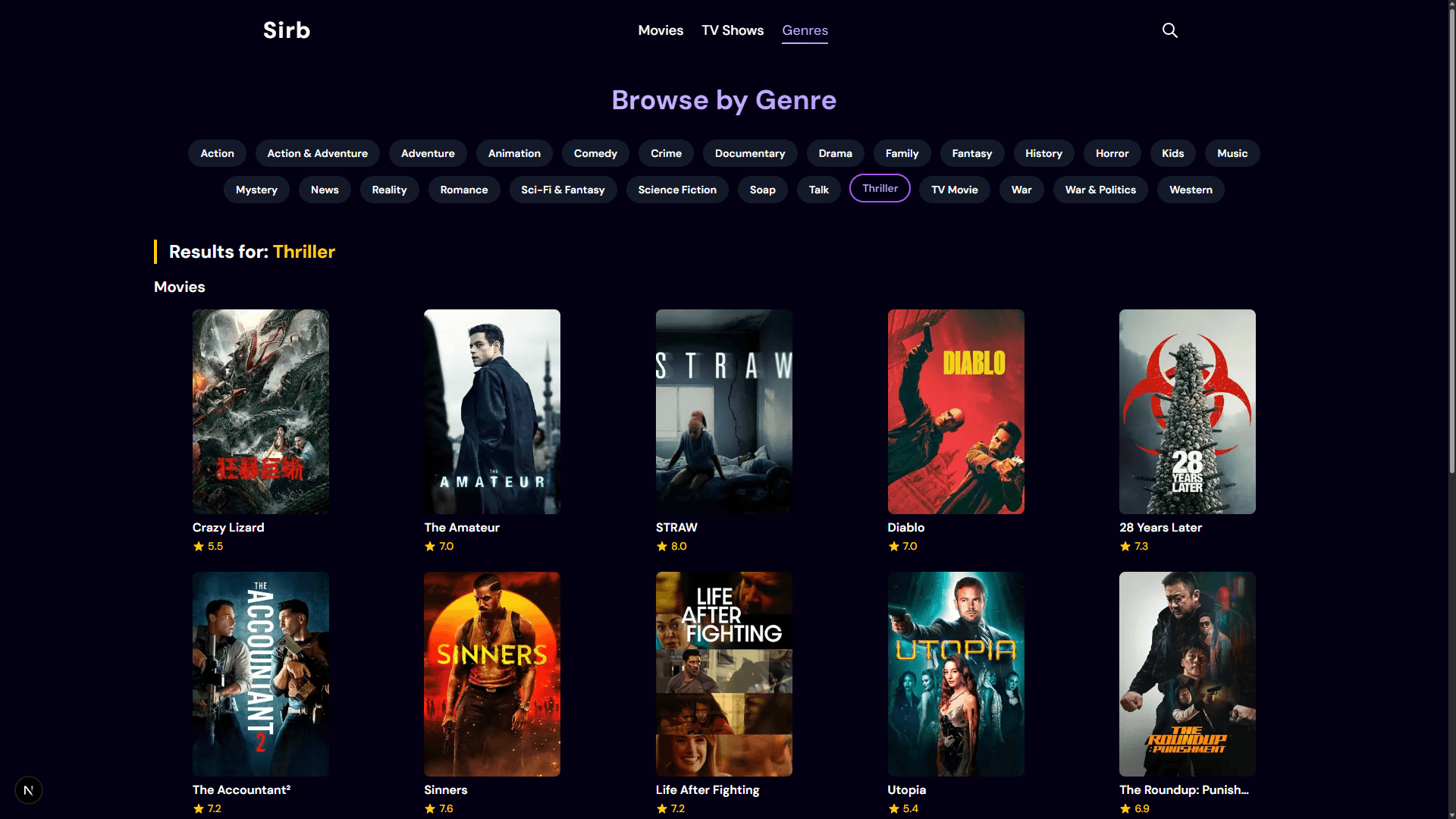Filter by Action & Adventure genre
This screenshot has height=819, width=1456.
[318, 153]
